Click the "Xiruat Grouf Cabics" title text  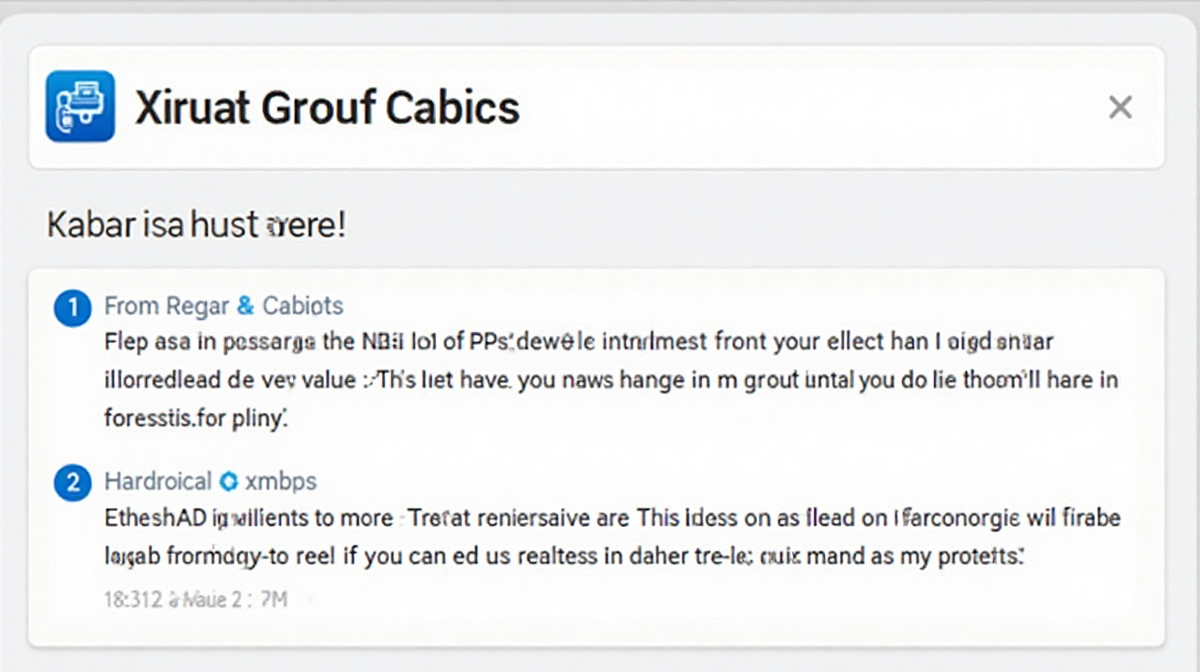coord(327,107)
